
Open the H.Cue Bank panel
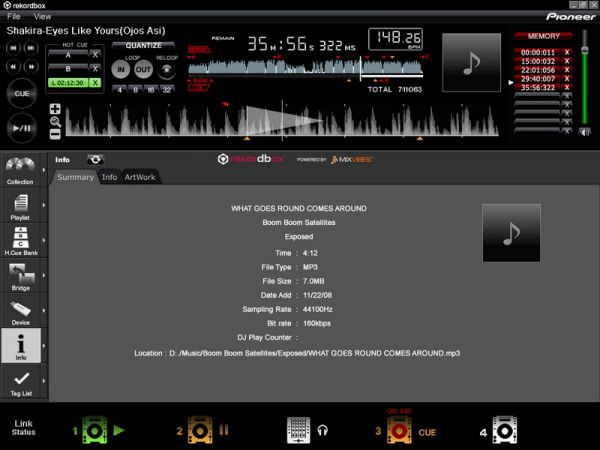pyautogui.click(x=20, y=241)
